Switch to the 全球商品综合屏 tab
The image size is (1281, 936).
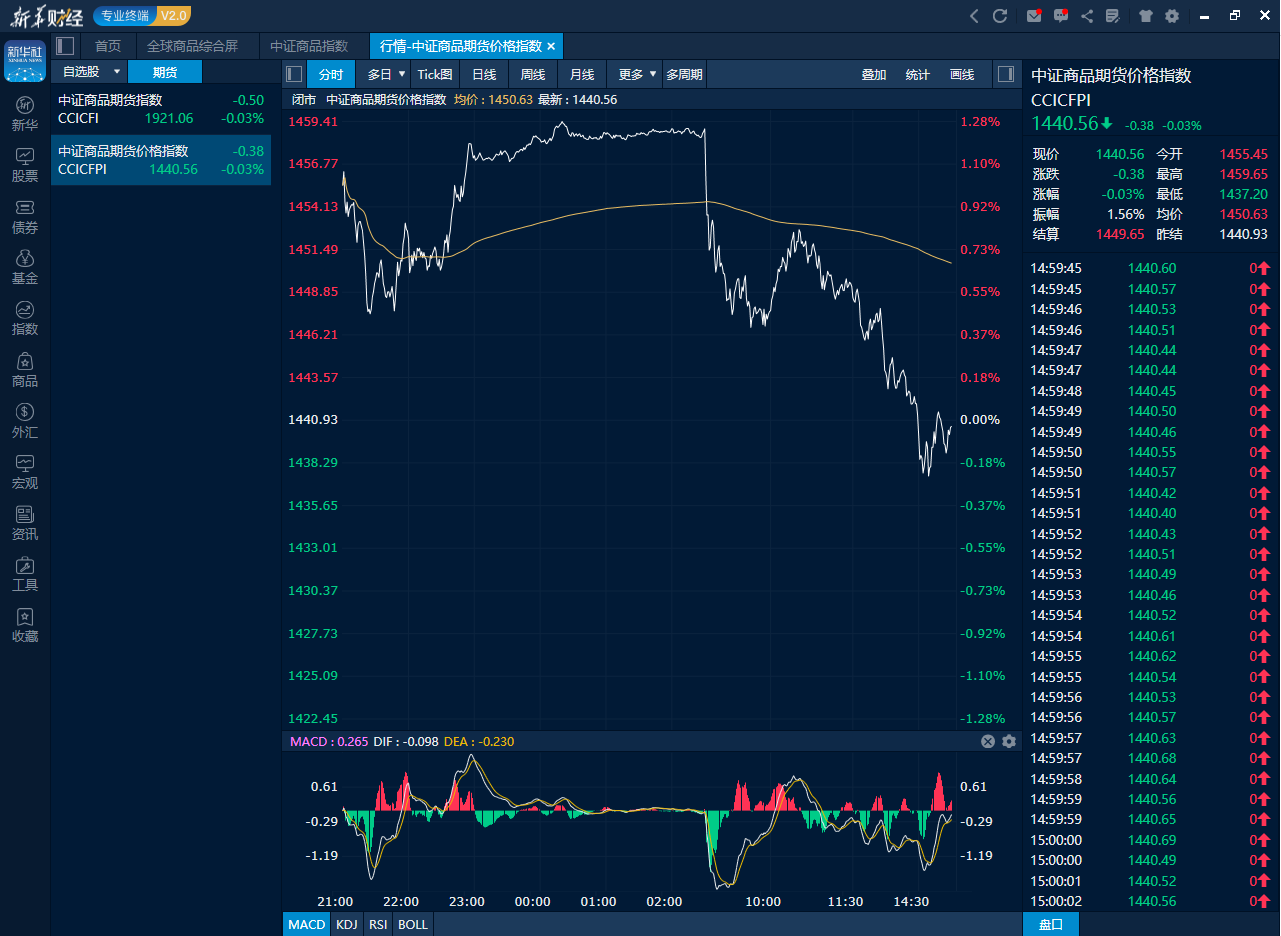tap(192, 46)
